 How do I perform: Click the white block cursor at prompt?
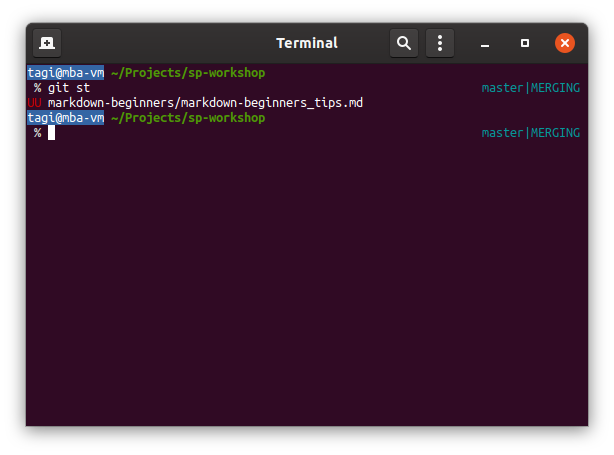[x=51, y=133]
